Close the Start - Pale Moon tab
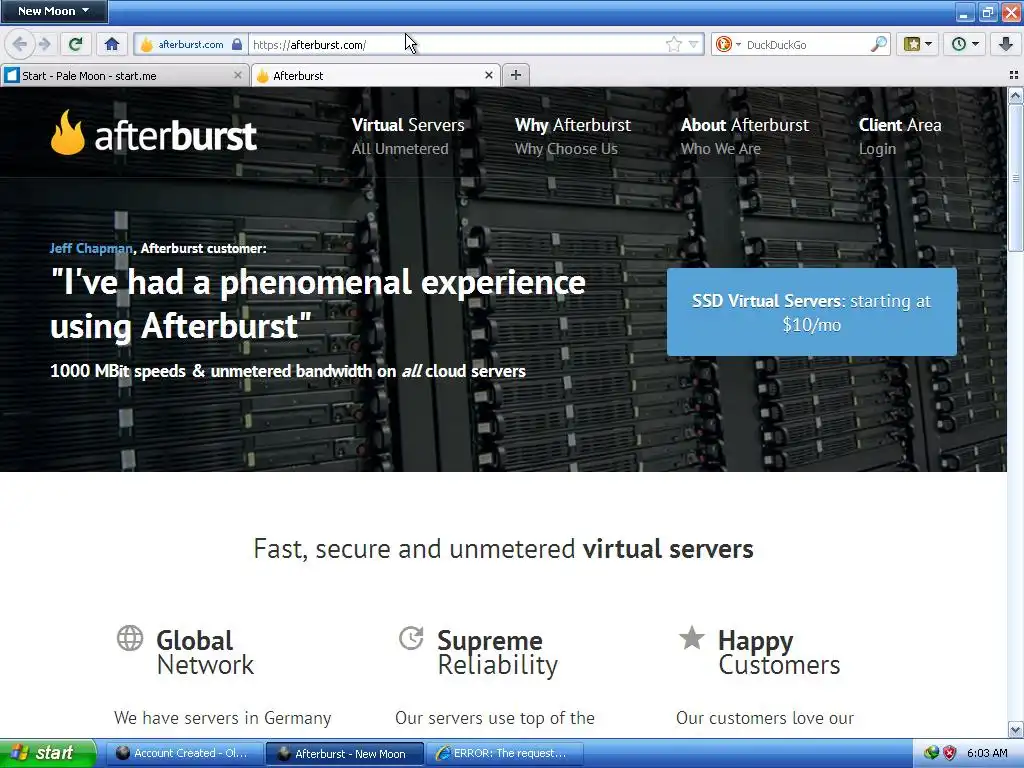The image size is (1024, 768). tap(238, 76)
